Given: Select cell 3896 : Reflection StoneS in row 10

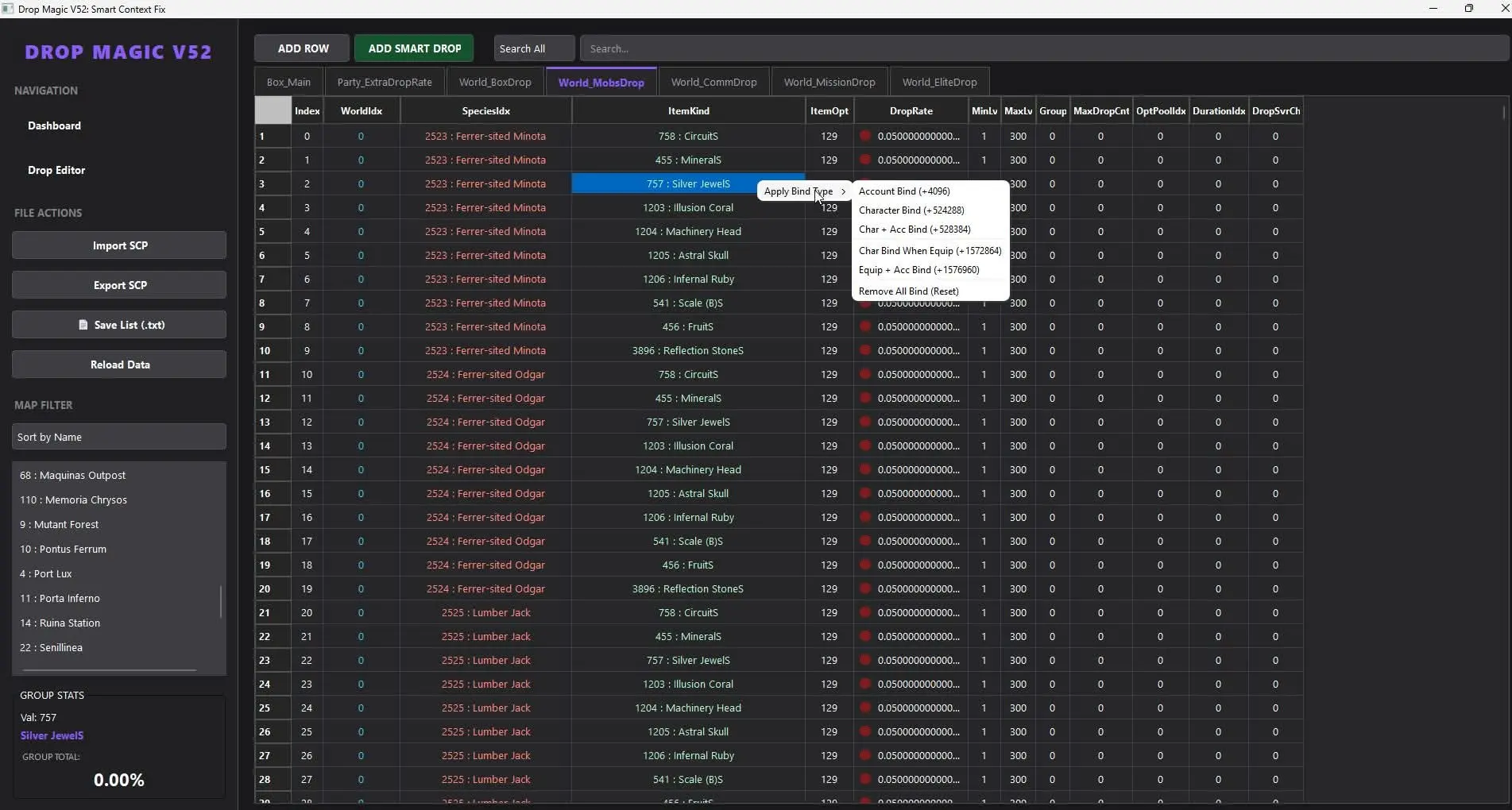Looking at the screenshot, I should pyautogui.click(x=688, y=350).
